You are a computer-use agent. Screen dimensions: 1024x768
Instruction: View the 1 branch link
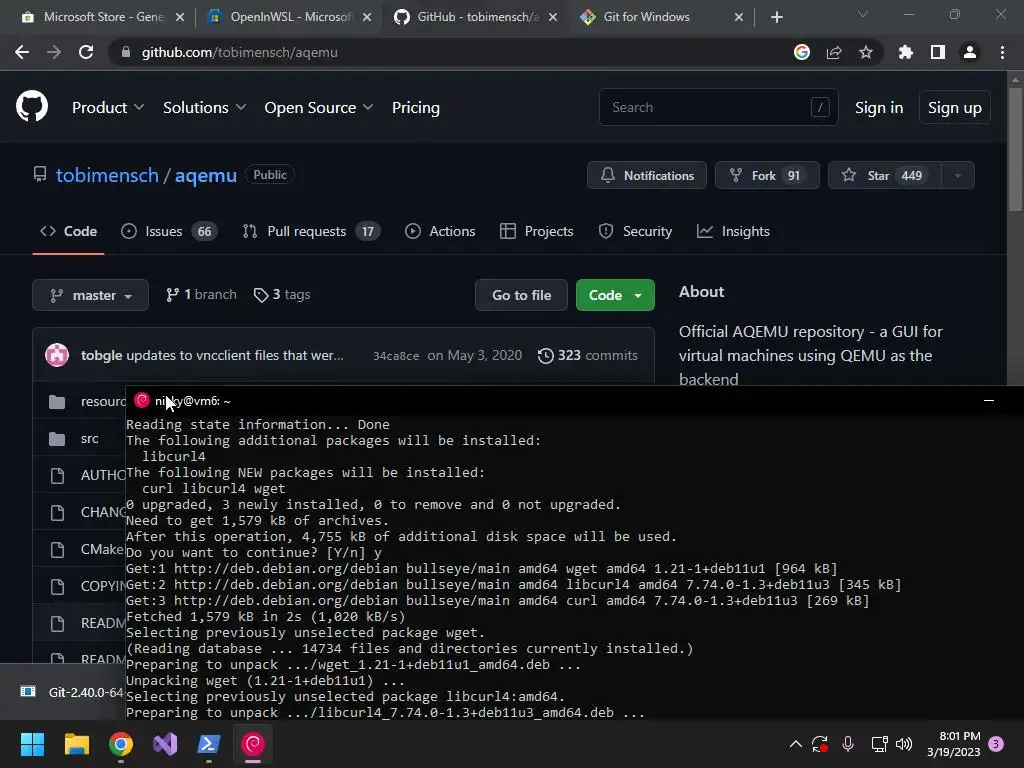pyautogui.click(x=201, y=295)
